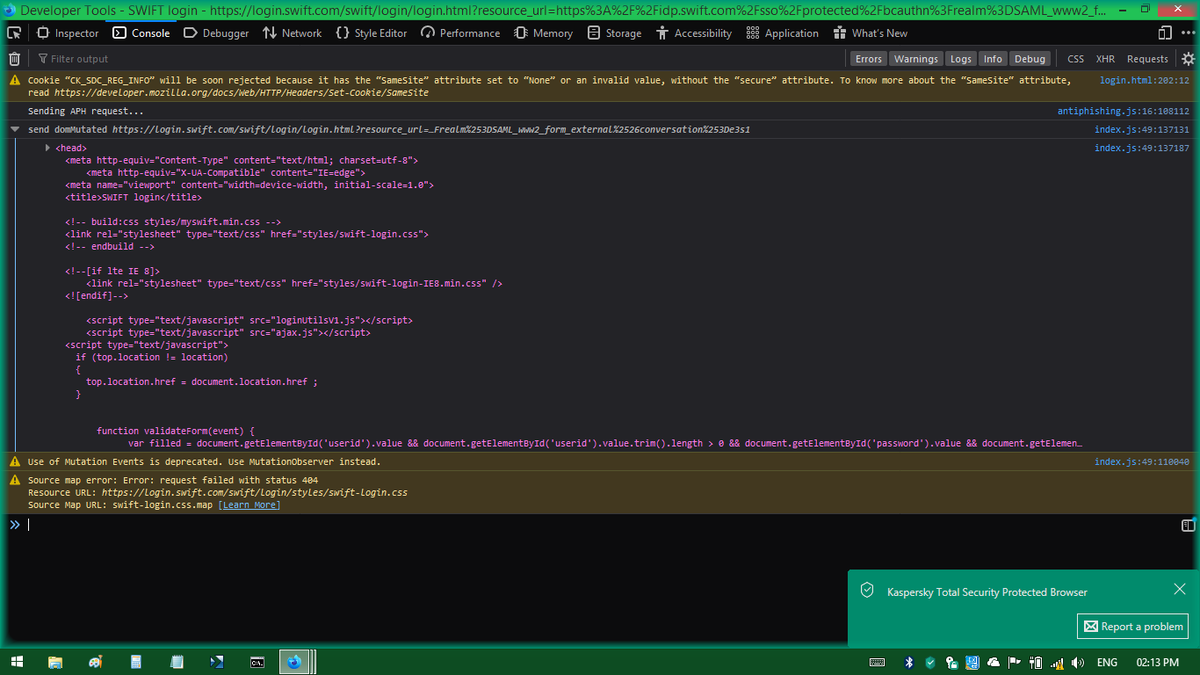This screenshot has height=675, width=1200.
Task: Toggle Info filter
Action: pyautogui.click(x=993, y=59)
